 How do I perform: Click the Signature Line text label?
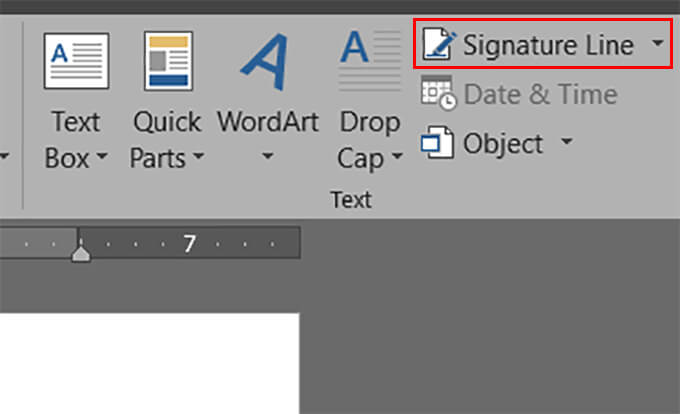pos(548,45)
